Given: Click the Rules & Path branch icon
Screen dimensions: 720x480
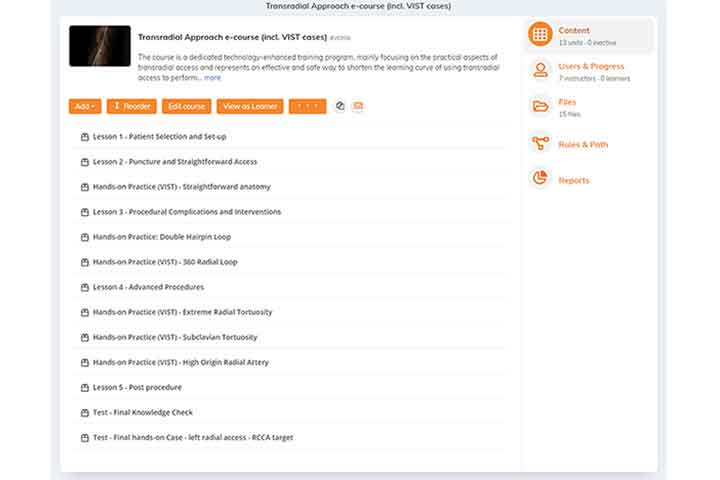Looking at the screenshot, I should (x=540, y=143).
